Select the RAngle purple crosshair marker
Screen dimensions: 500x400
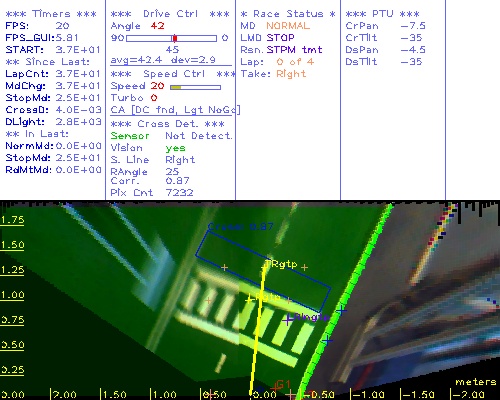(287, 320)
